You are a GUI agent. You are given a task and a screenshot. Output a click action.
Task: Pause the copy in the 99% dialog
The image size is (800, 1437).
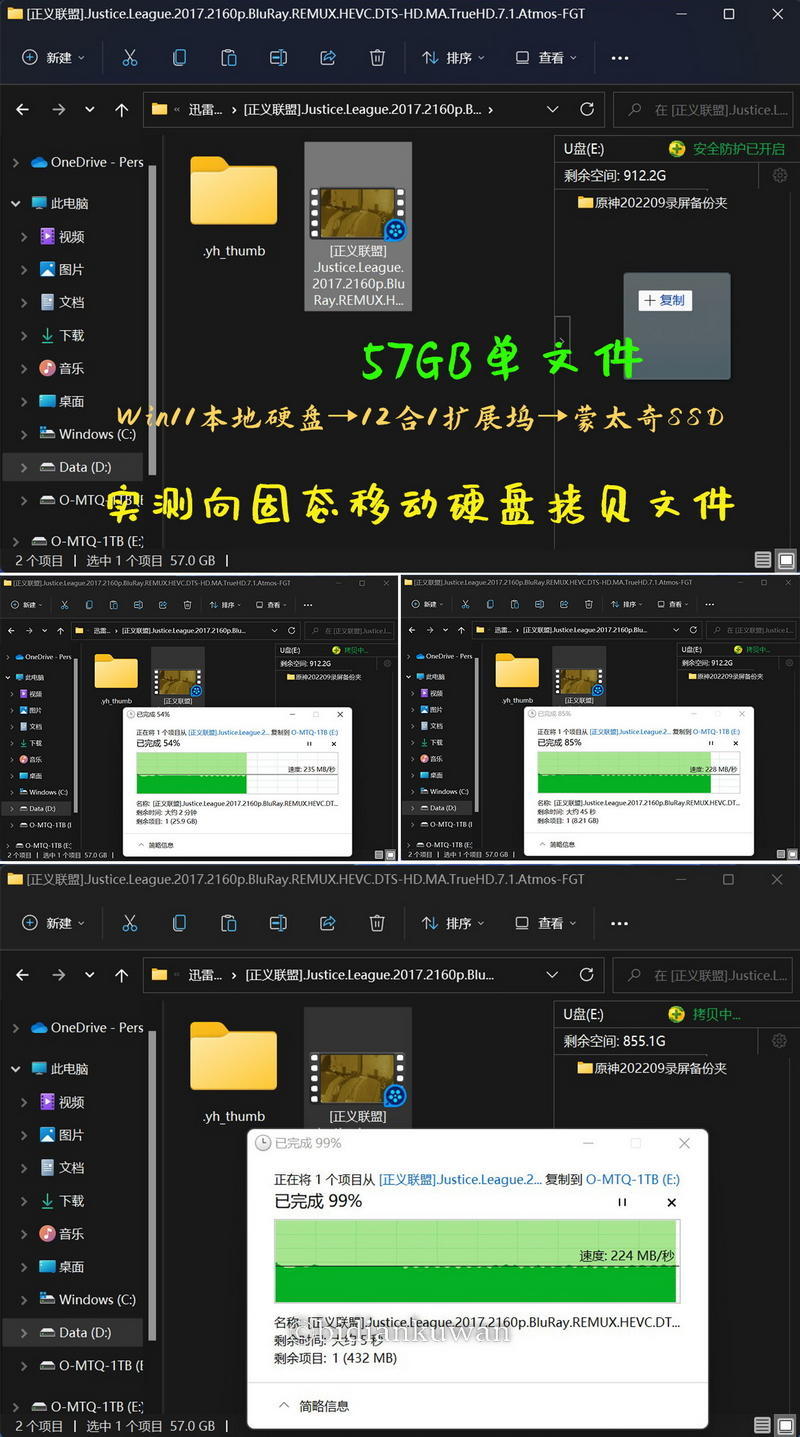coord(622,1202)
